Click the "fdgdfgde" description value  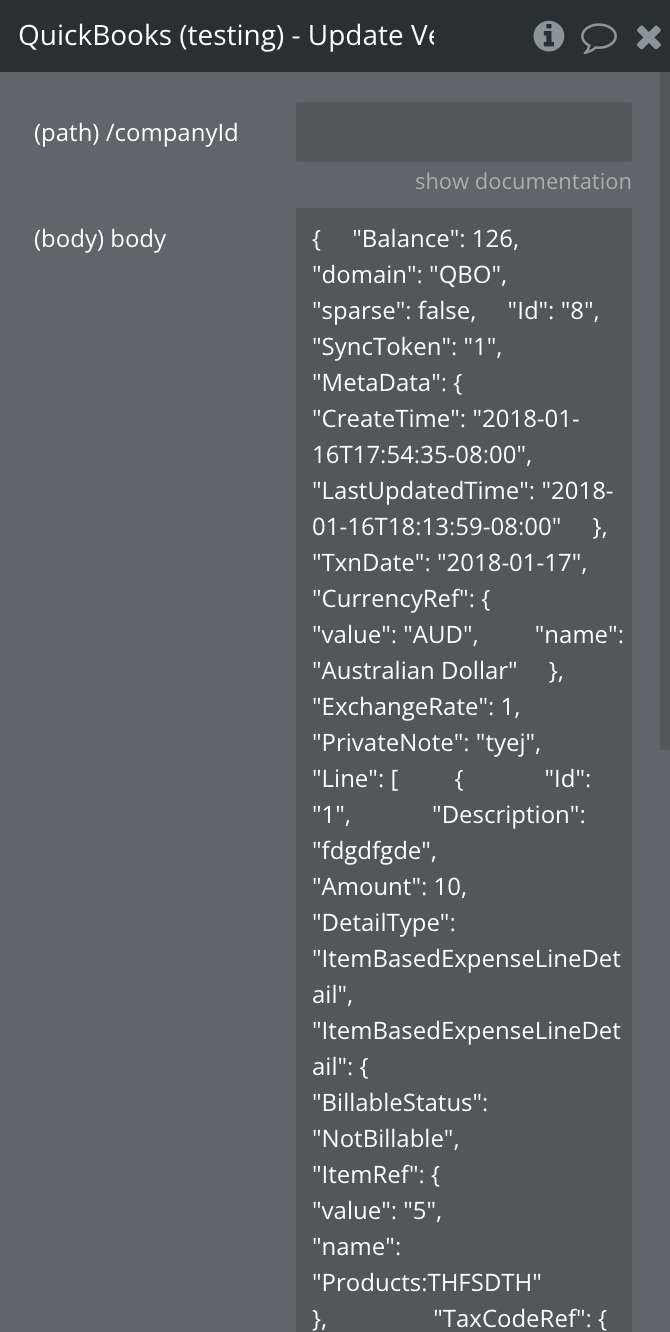(374, 851)
